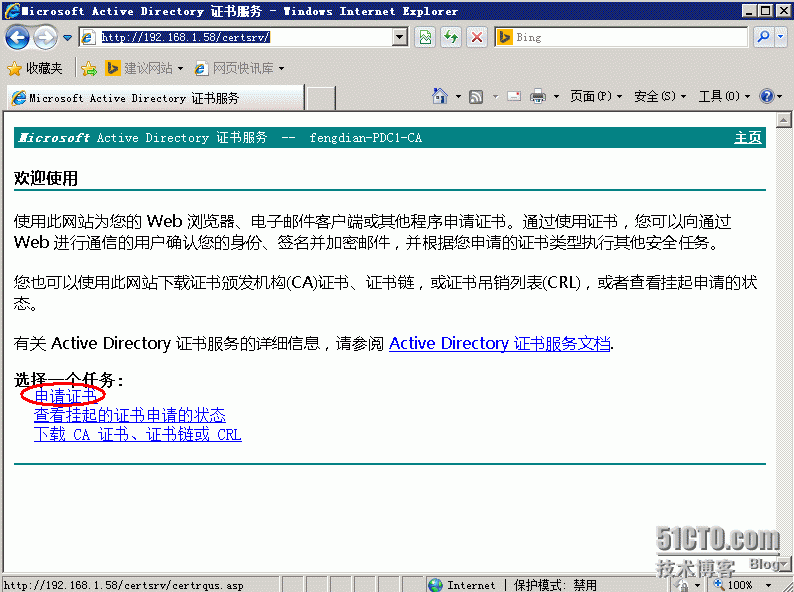Click the 申请证书 link

coord(65,395)
